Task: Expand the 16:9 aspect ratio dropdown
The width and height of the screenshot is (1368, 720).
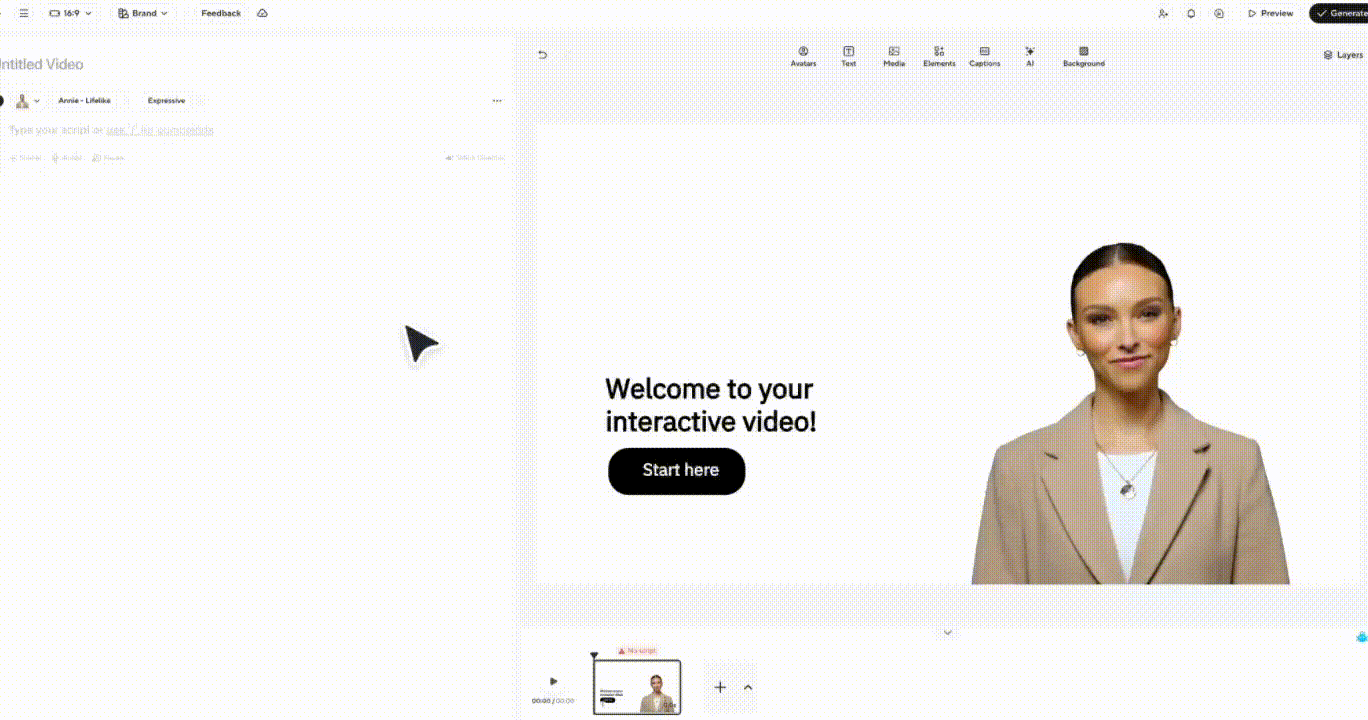Action: (x=71, y=13)
